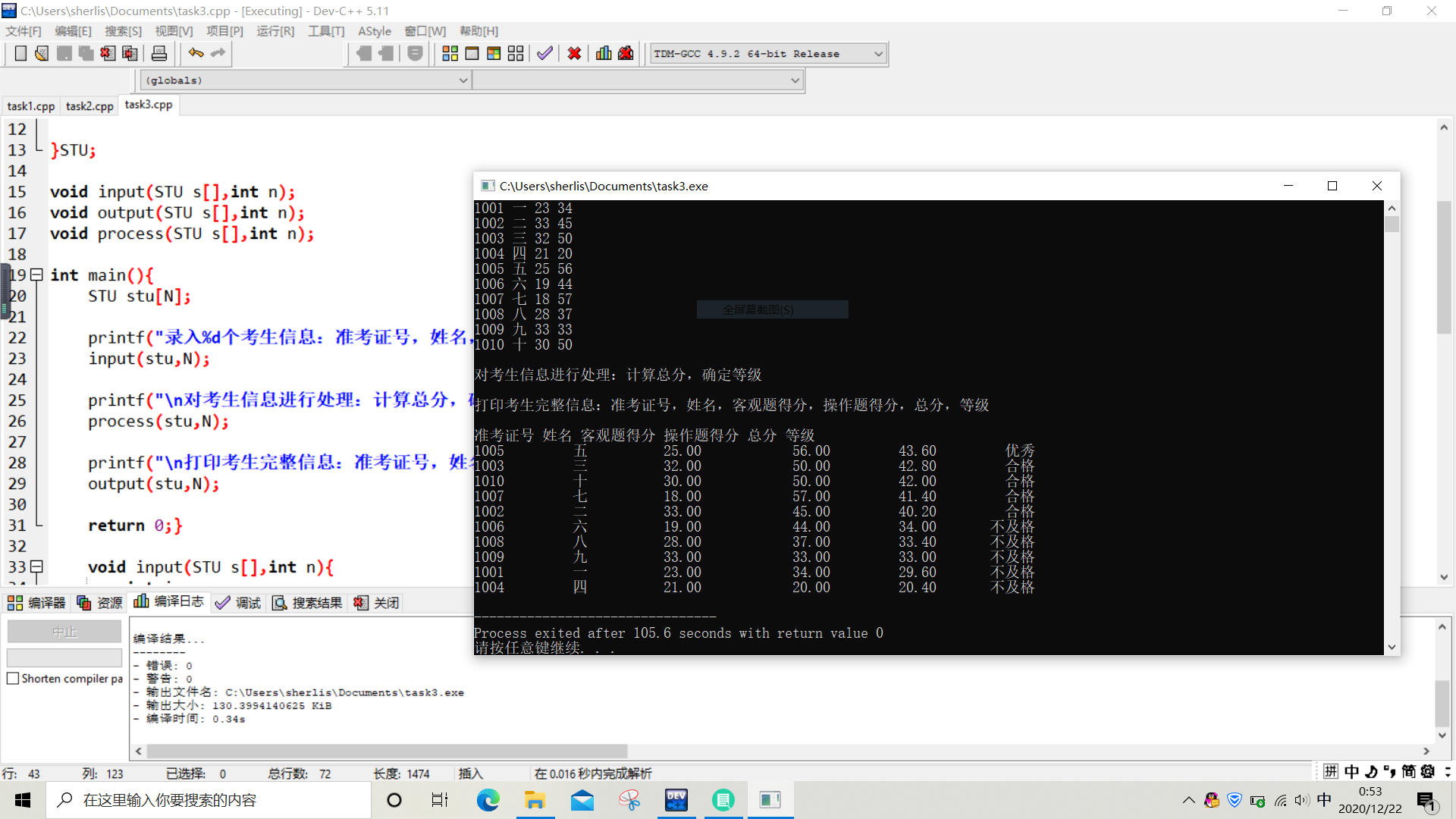
Task: Click the syntax check checkmark icon
Action: point(544,54)
